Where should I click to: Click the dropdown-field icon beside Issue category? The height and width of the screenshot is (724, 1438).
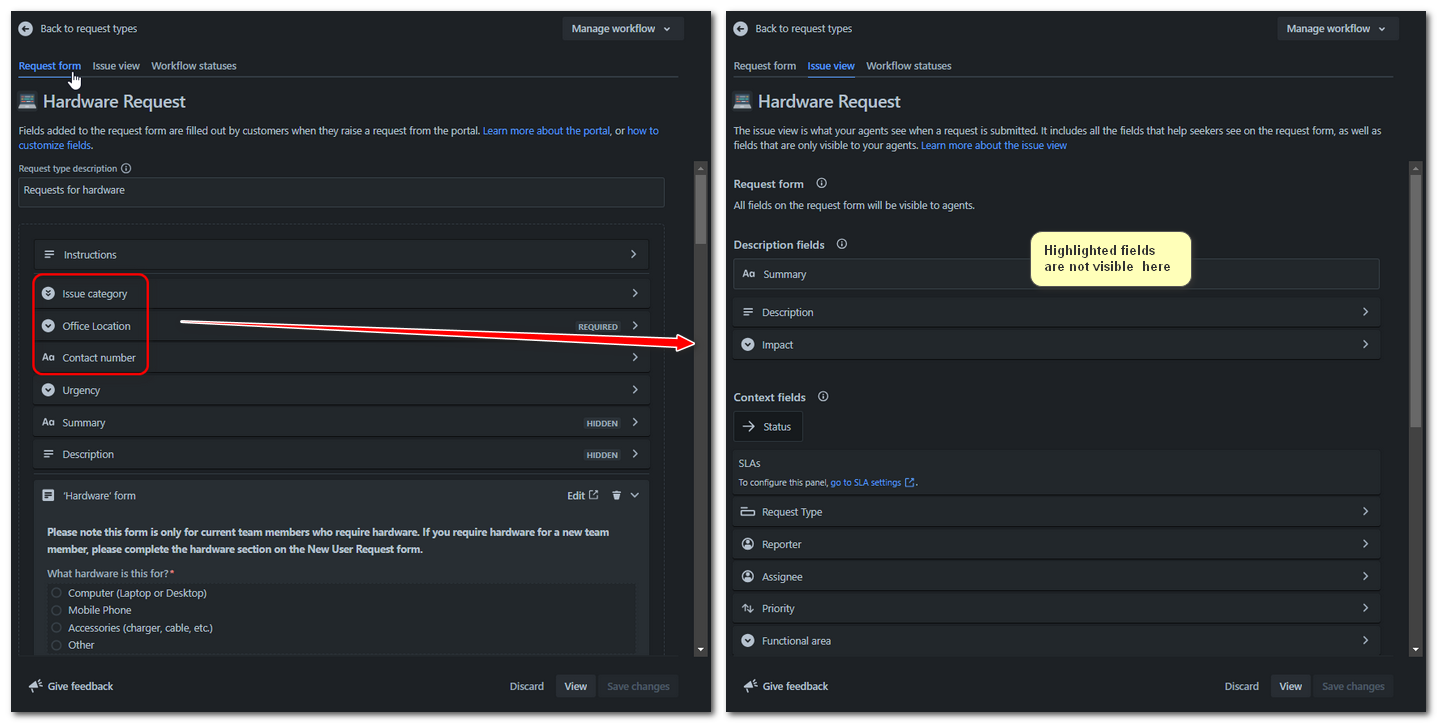pos(48,293)
